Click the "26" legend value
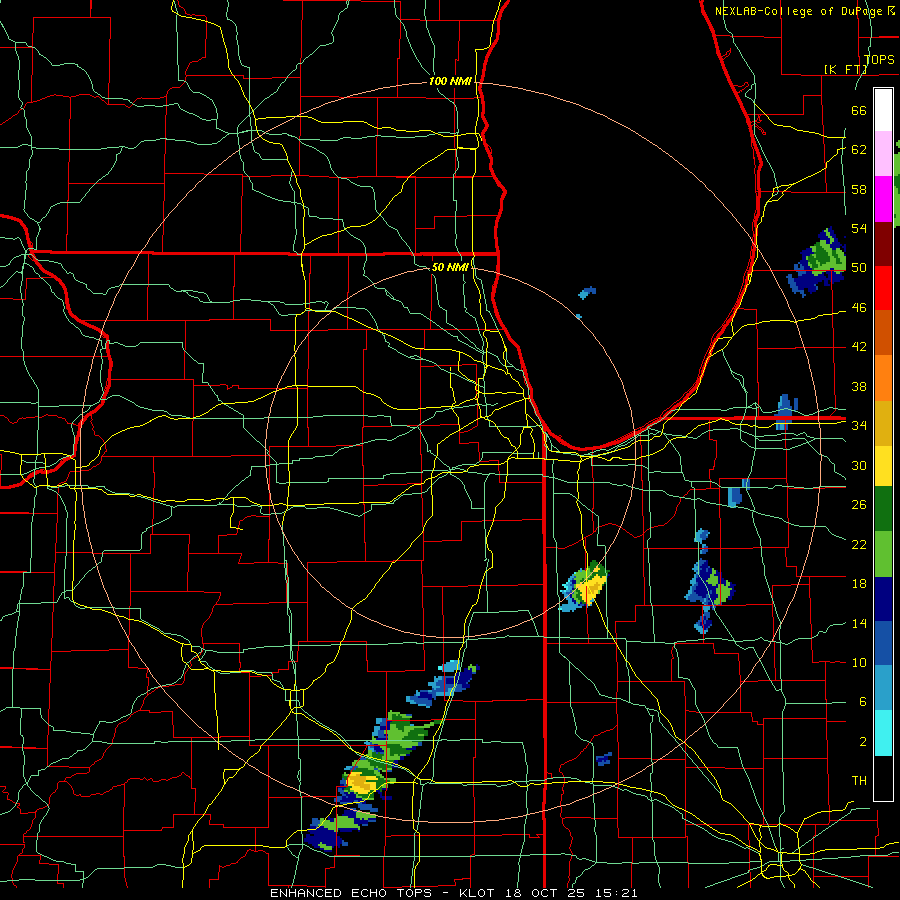Image resolution: width=900 pixels, height=900 pixels. tap(859, 505)
